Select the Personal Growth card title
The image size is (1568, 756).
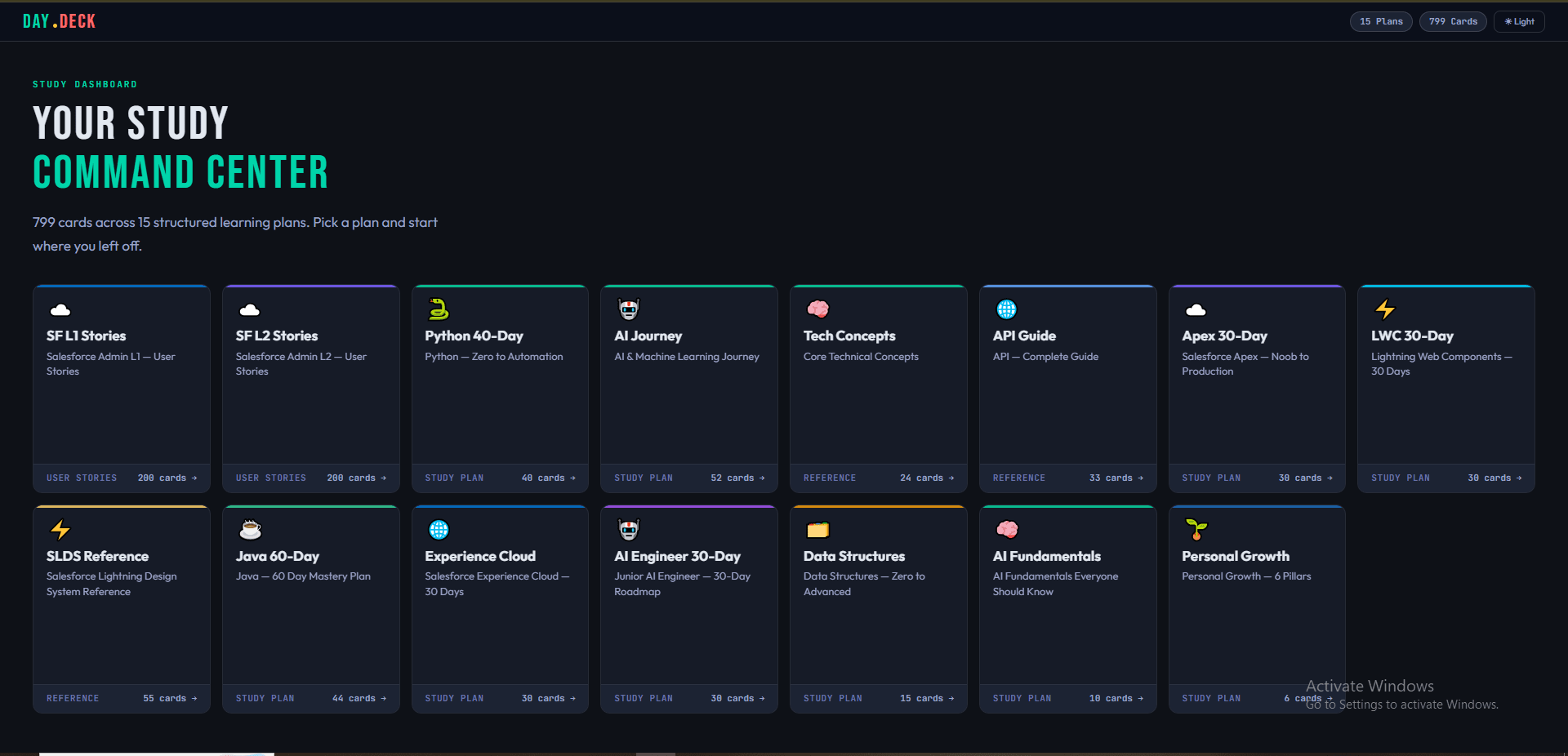tap(1236, 556)
